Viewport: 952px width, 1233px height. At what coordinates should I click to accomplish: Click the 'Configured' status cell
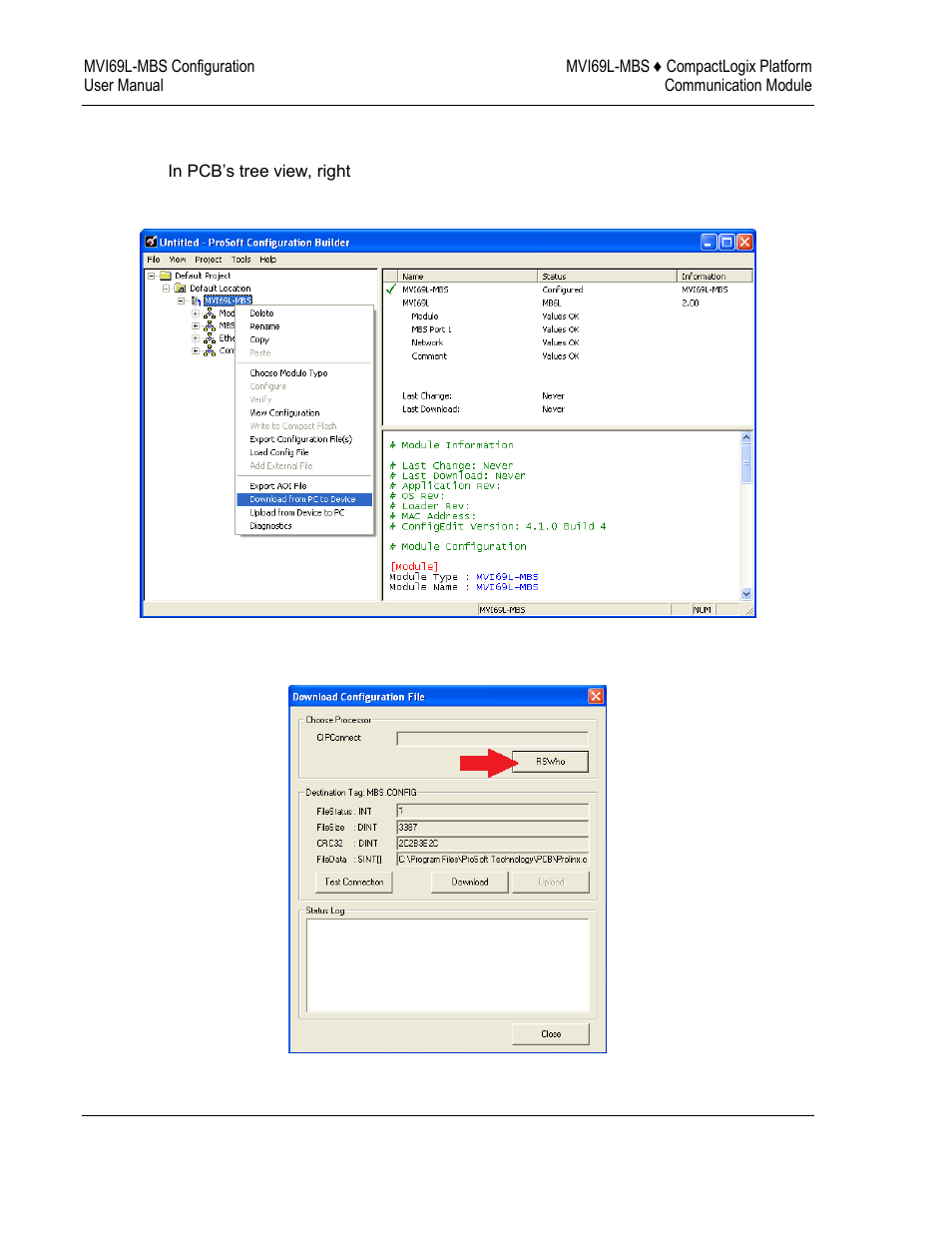pos(563,290)
